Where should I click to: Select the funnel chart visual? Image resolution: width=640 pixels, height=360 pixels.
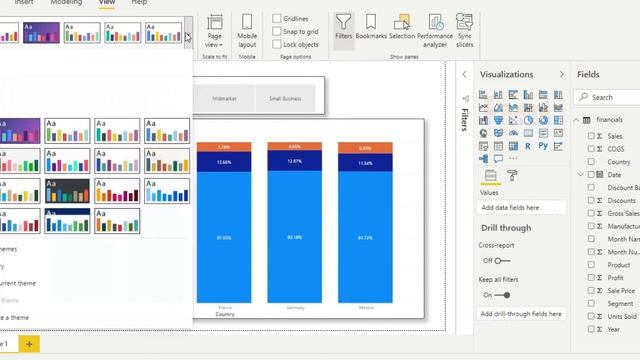(498, 120)
